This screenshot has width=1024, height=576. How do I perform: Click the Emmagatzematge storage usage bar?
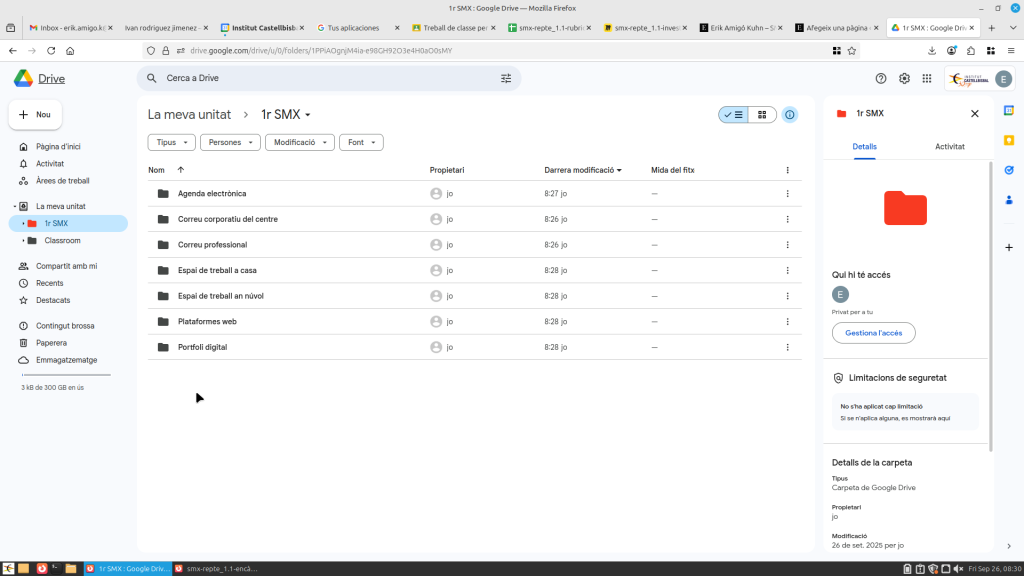66,375
